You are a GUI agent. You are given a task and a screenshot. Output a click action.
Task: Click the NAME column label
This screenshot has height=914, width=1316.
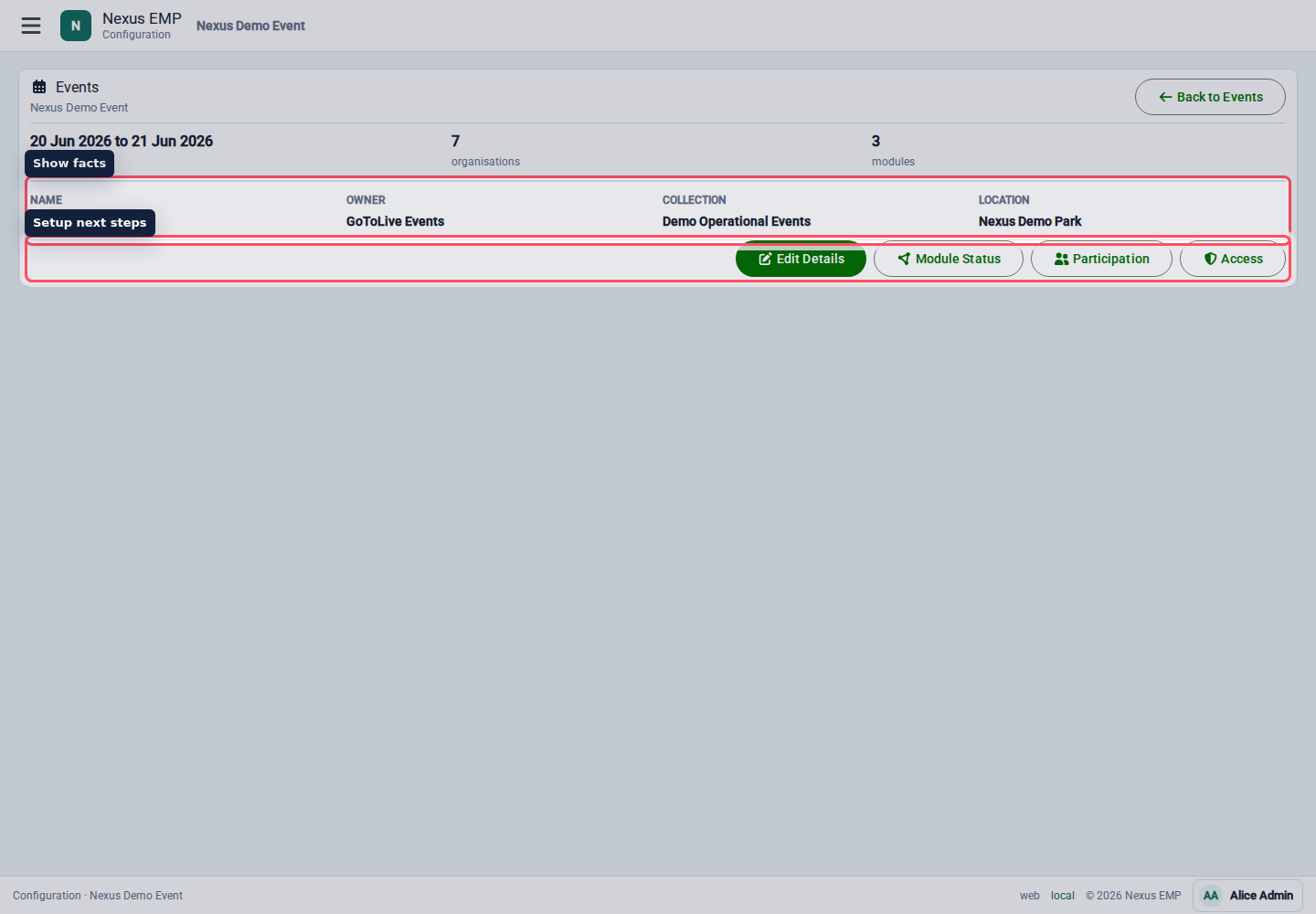pos(47,200)
